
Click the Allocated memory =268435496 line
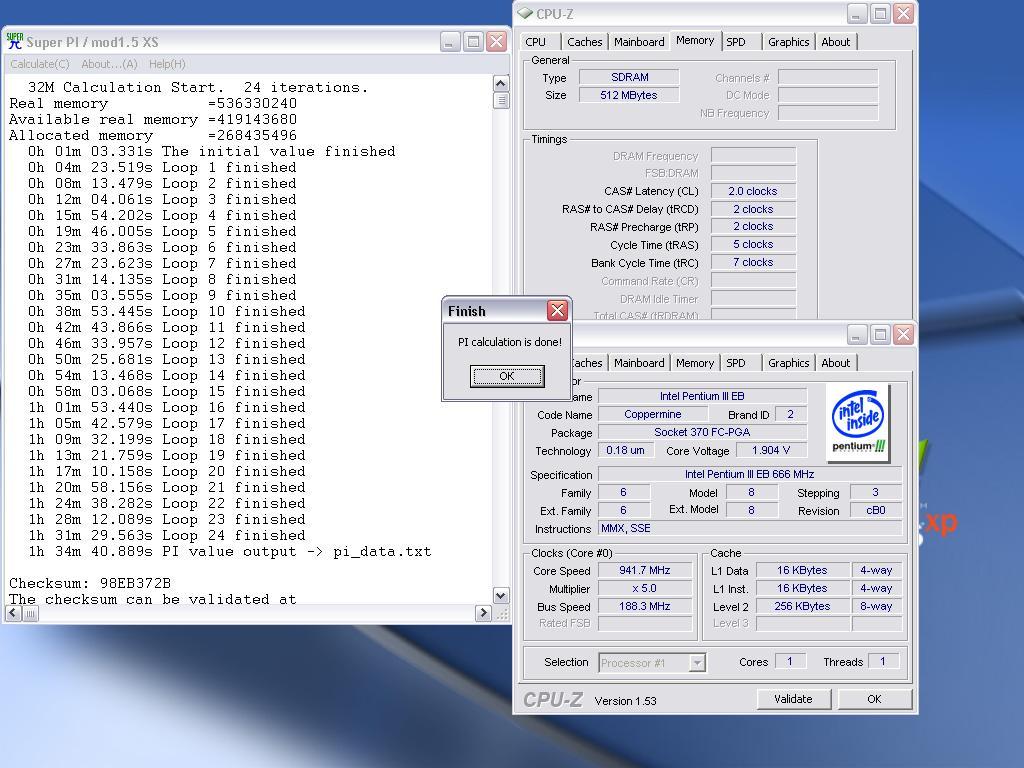pos(153,135)
